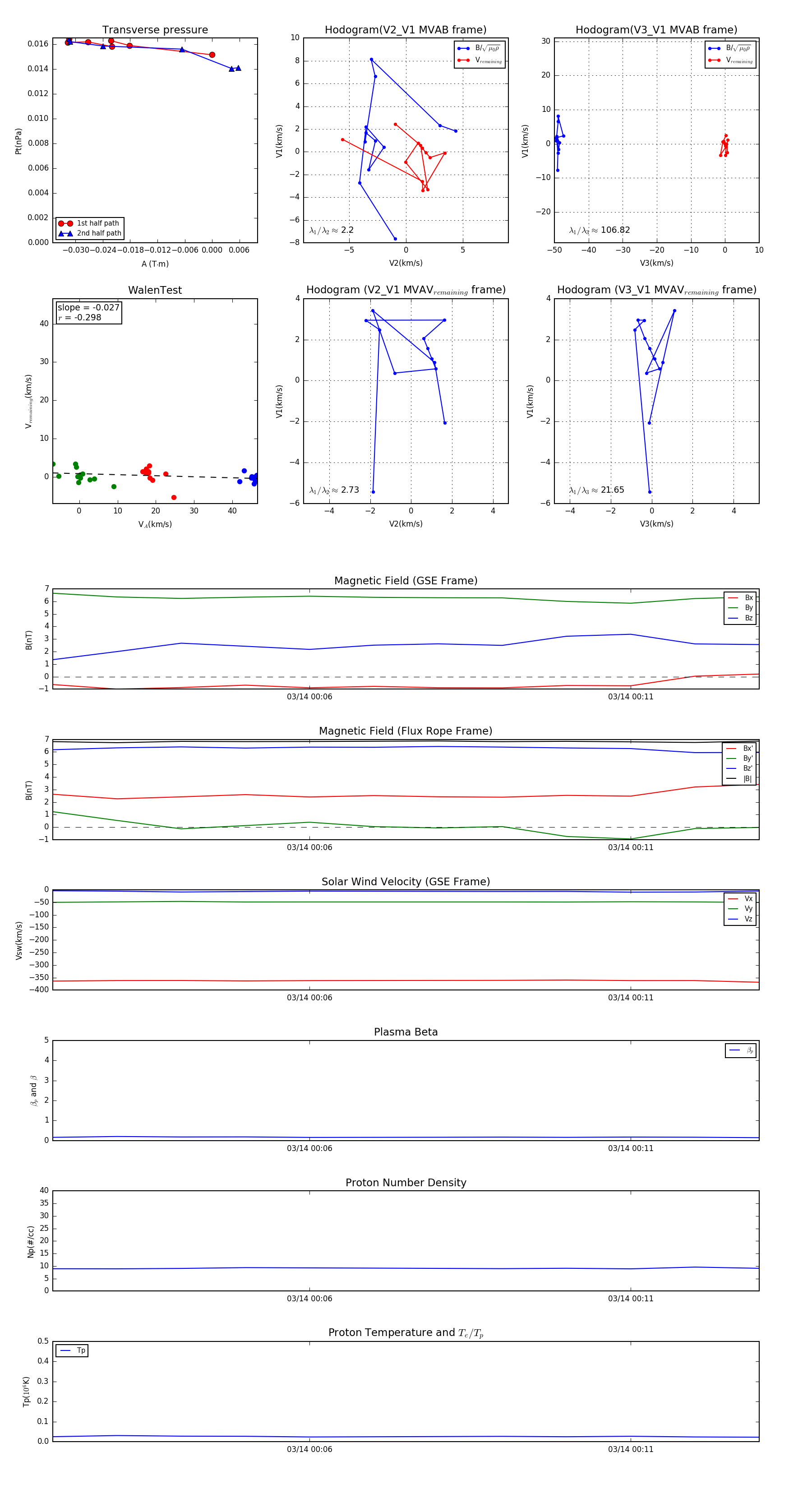Click the lowest blue point in the V2_V1 MVAB hodogram
This screenshot has width=812, height=1489.
click(x=395, y=239)
